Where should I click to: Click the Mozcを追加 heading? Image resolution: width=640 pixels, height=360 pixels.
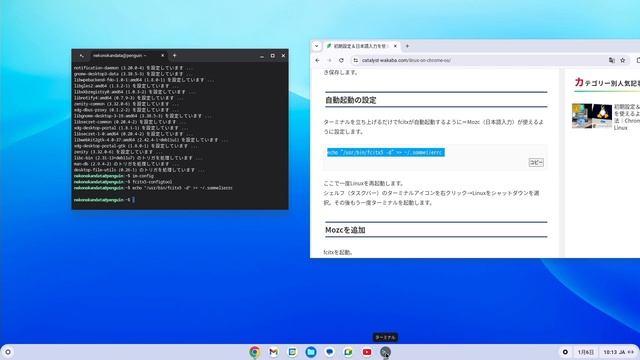tap(345, 230)
